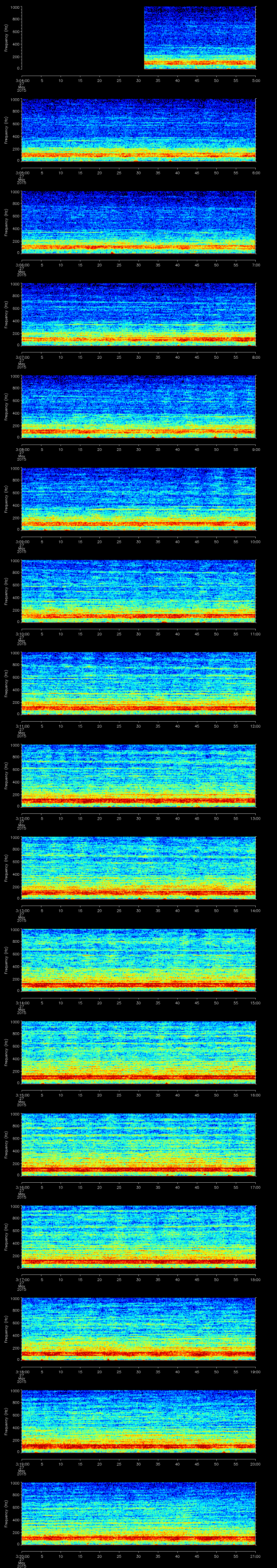Click Frequency (Hz) axis label of 3:07:00 plot
This screenshot has height=1568, width=277.
click(6, 314)
